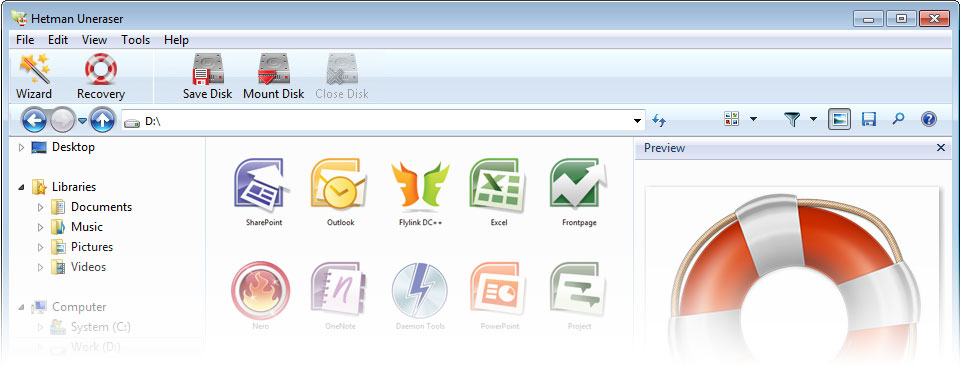Click the Recovery lifebuoy button
Image resolution: width=960 pixels, height=365 pixels.
101,77
